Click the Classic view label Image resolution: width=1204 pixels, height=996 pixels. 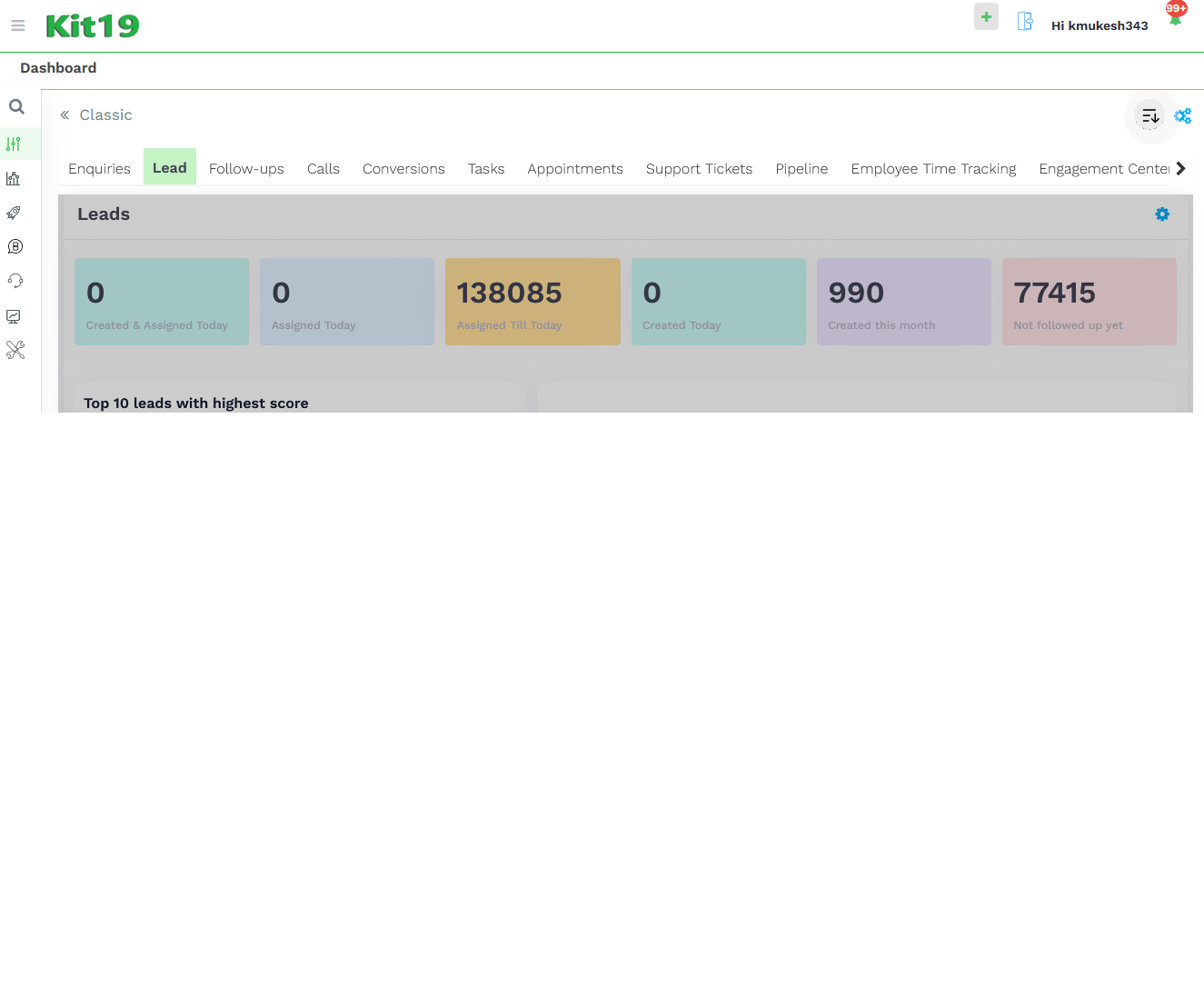coord(105,115)
